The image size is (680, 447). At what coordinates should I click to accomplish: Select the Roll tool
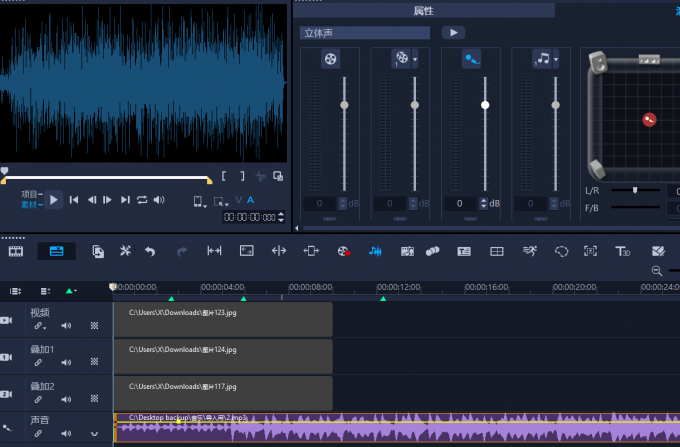tap(279, 251)
